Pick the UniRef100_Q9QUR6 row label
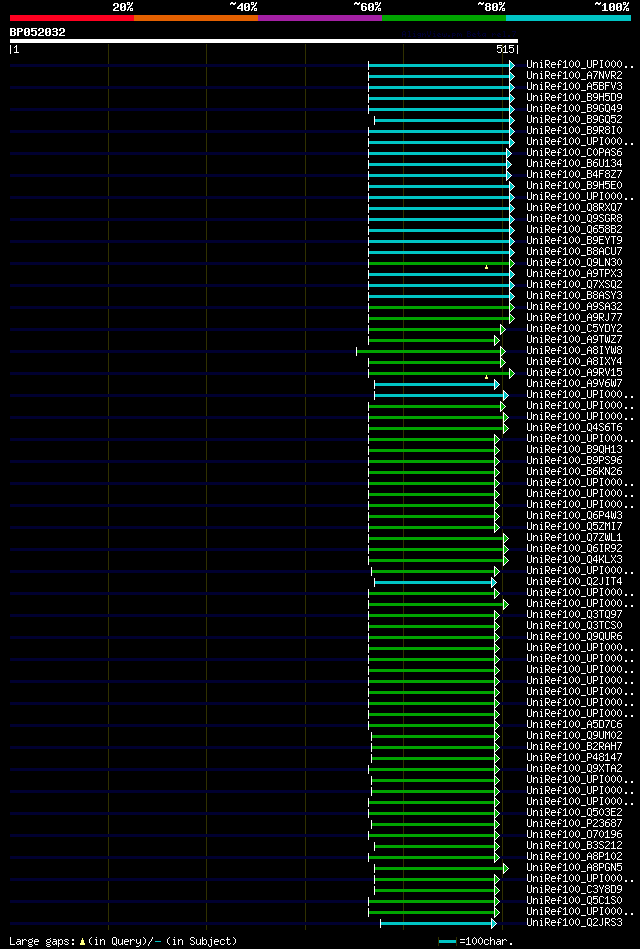Screen dimensions: 640x949 574,637
